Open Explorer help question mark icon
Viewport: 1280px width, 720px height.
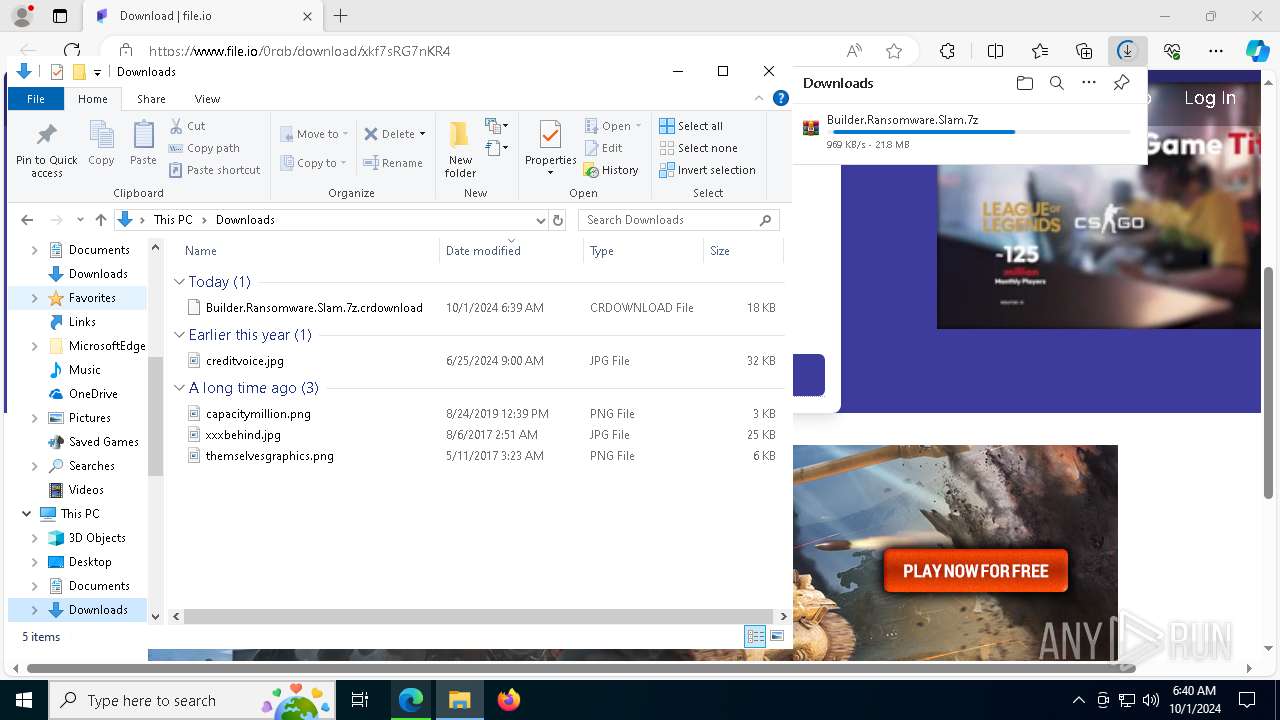[x=781, y=98]
